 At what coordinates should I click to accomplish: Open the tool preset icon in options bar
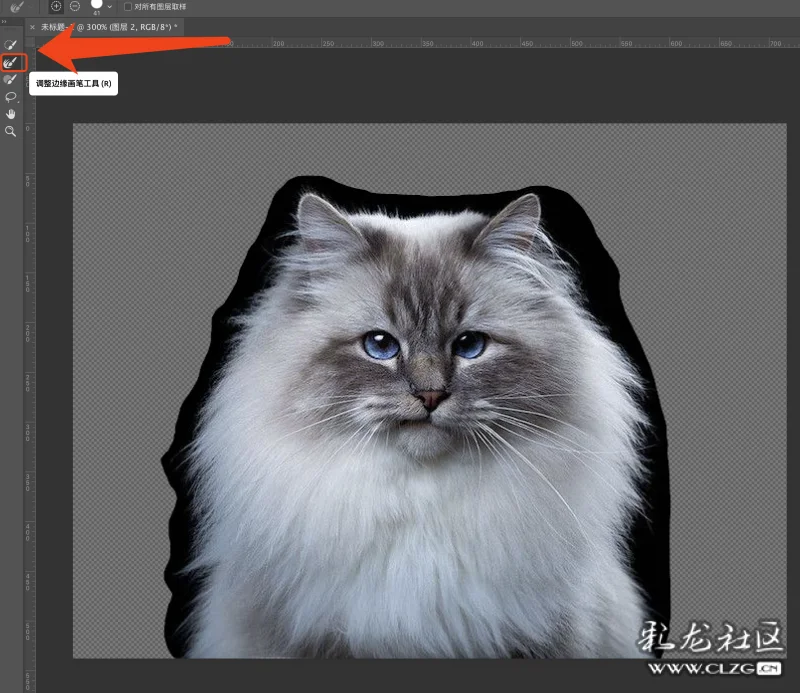click(17, 7)
